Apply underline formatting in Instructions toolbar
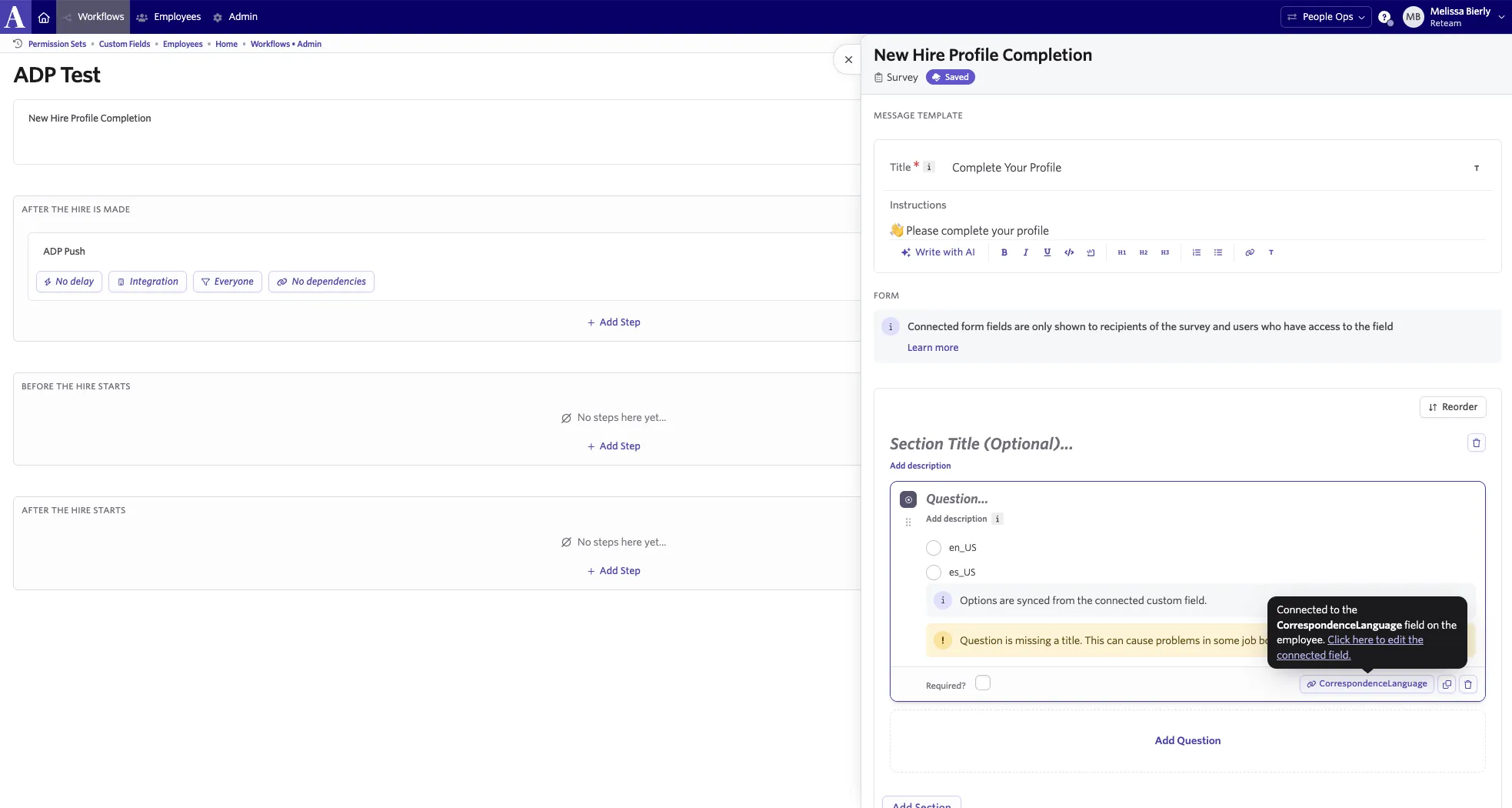 pyautogui.click(x=1047, y=252)
